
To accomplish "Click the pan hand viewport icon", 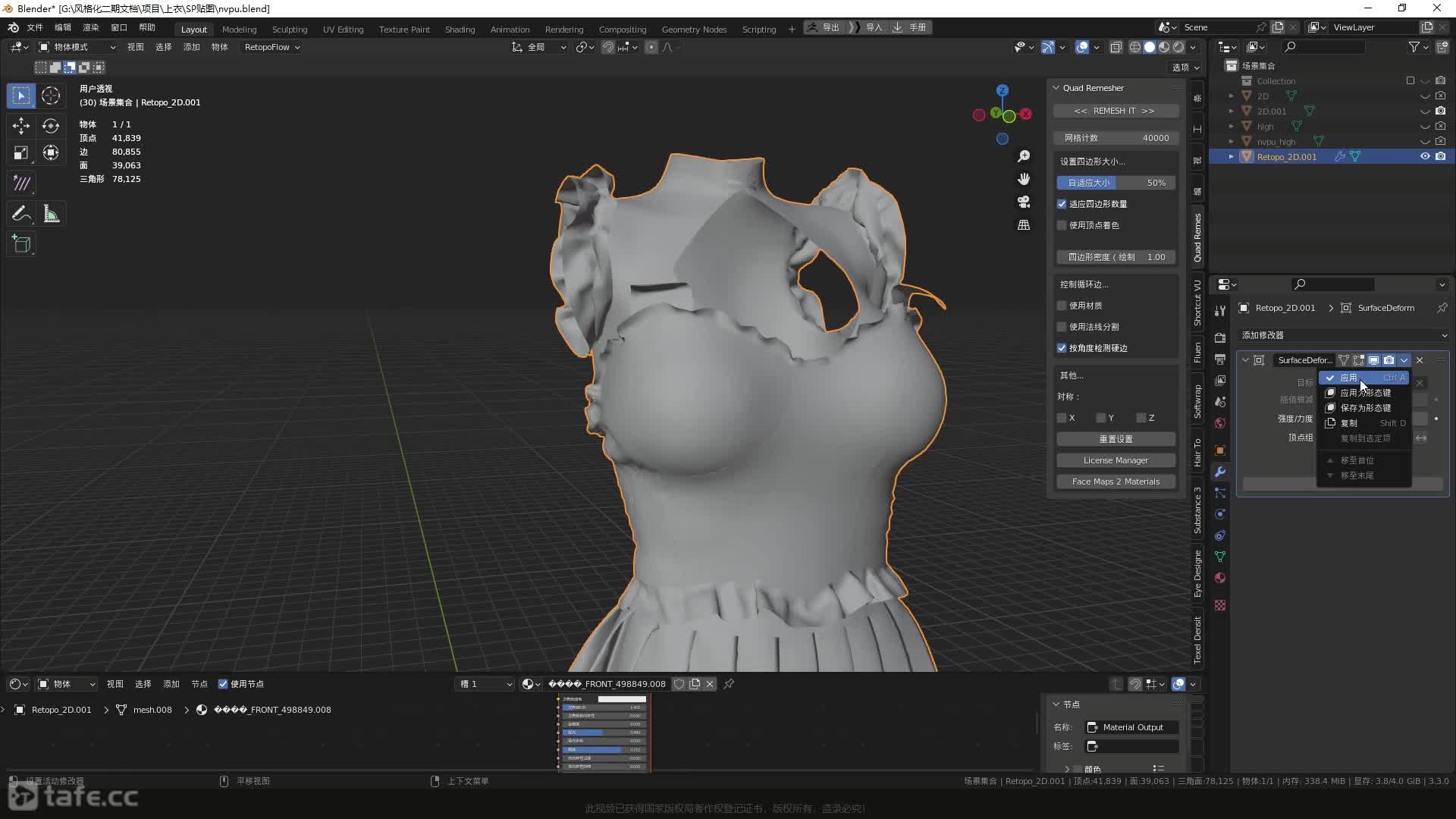I will click(x=1024, y=179).
